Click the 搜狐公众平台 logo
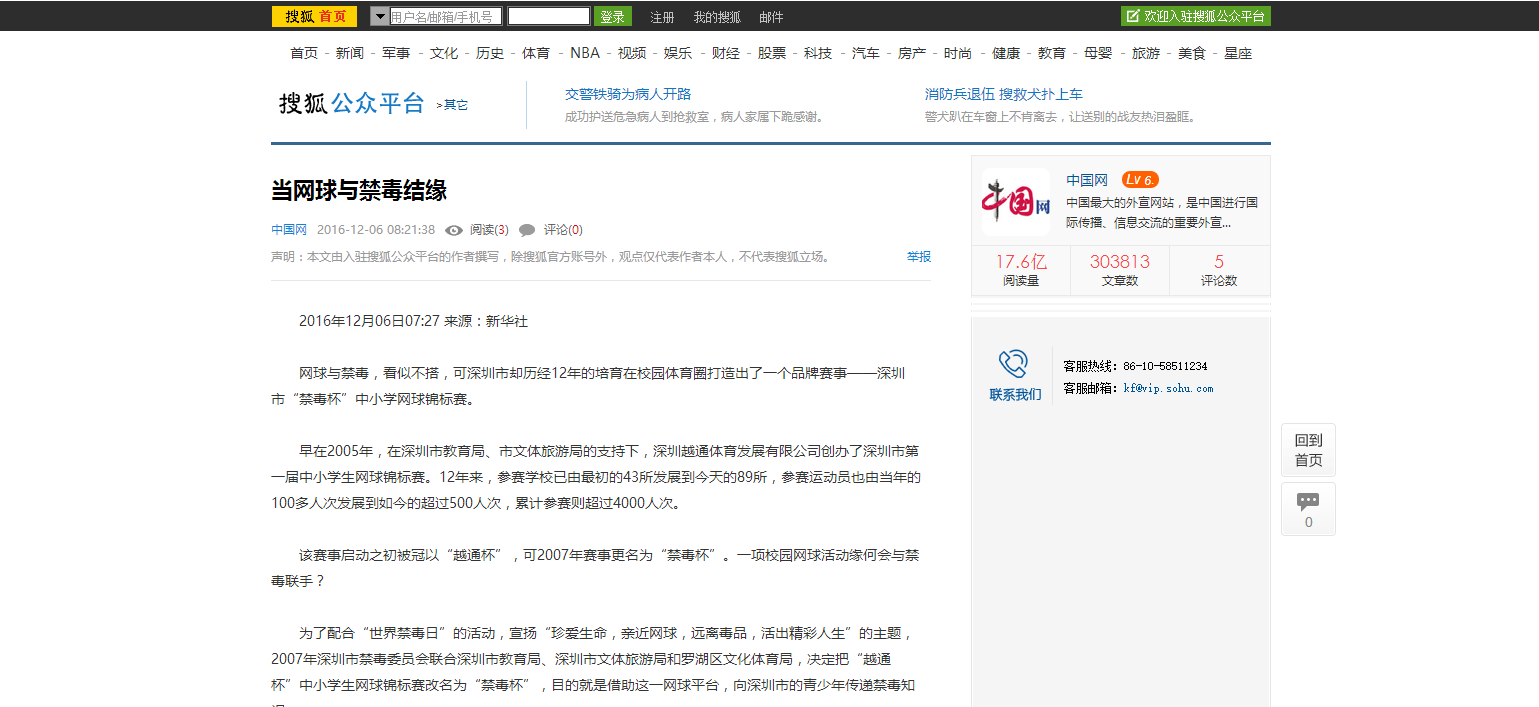 pos(352,103)
